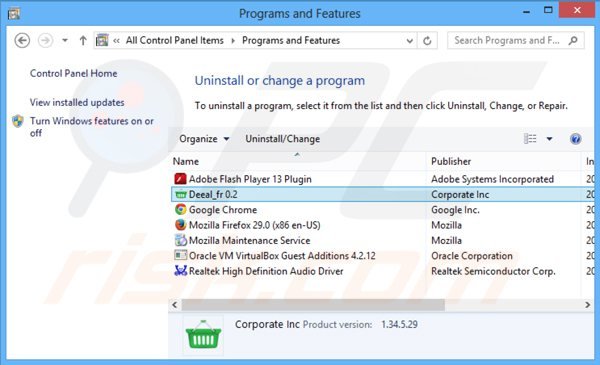The image size is (600, 365).
Task: Open address bar history dropdown
Action: pos(409,41)
